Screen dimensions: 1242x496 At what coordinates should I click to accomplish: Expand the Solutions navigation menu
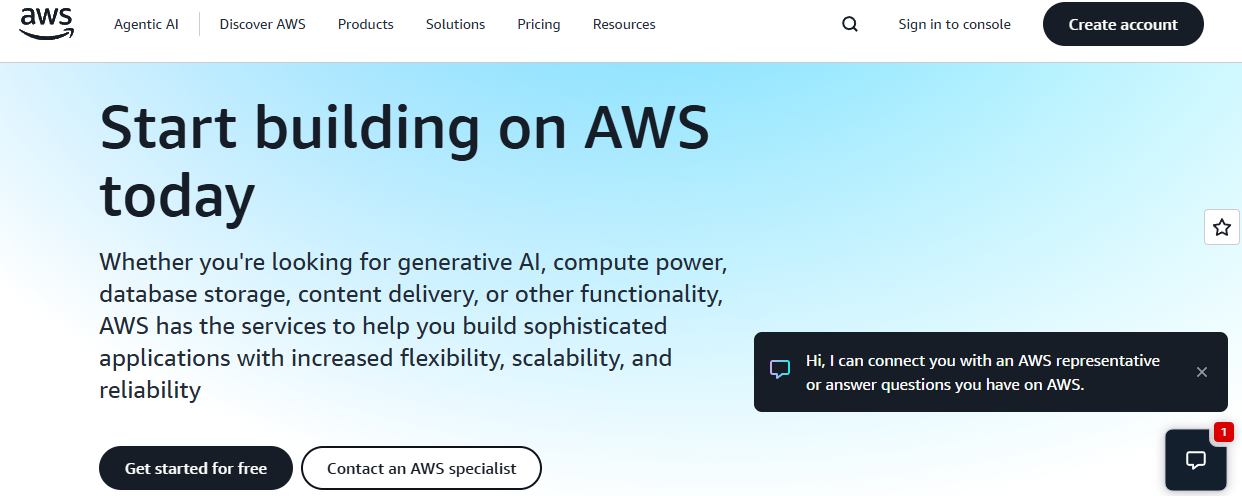(x=455, y=24)
